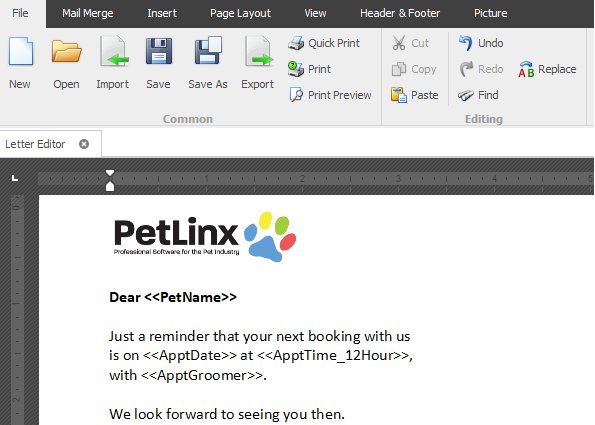Viewport: 595px width, 425px height.
Task: Switch to the Mail Merge tab
Action: pos(88,13)
